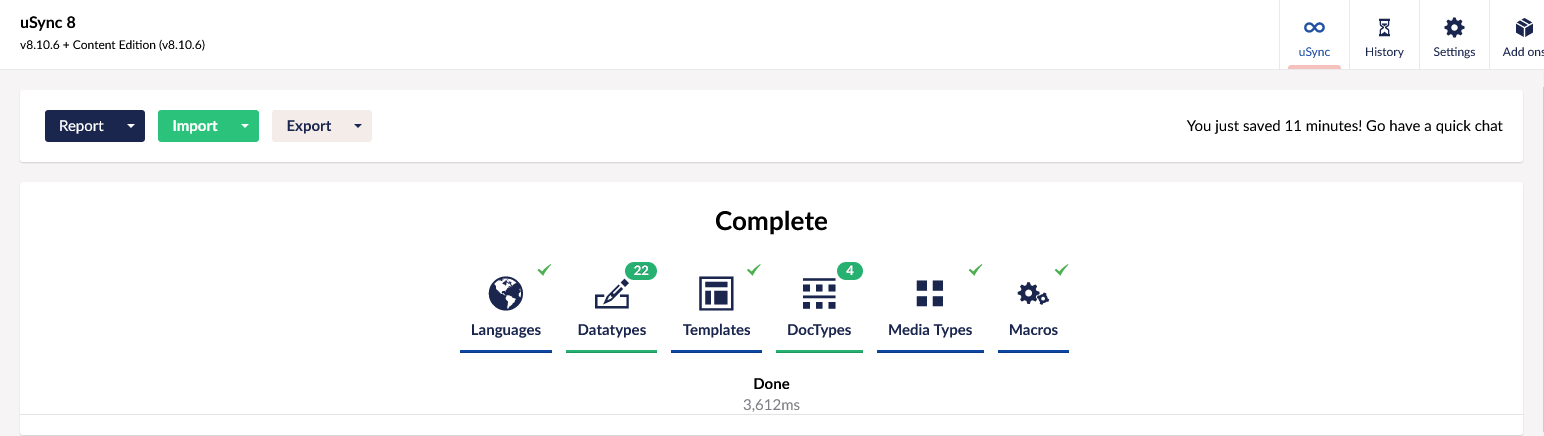Select the Media Types squares icon
This screenshot has height=436, width=1544.
click(930, 294)
